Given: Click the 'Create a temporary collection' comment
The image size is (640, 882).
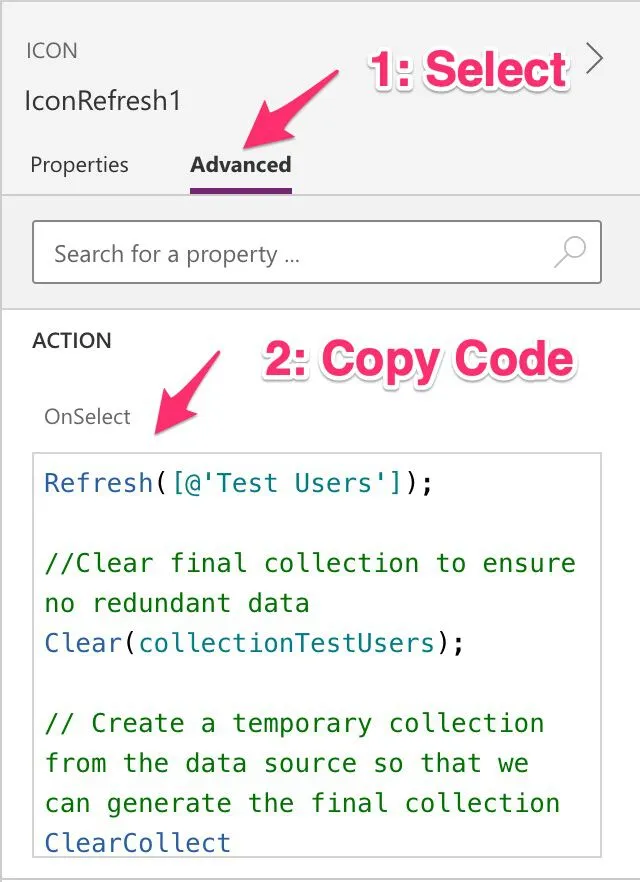Looking at the screenshot, I should (295, 723).
